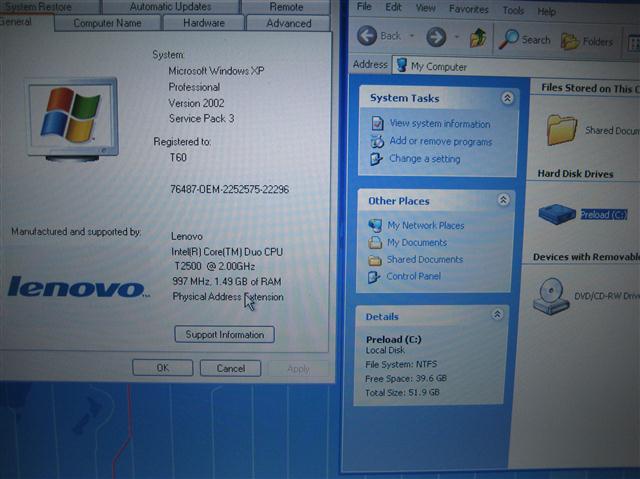Open the Edit menu
Screen dimensions: 640x479
pyautogui.click(x=393, y=7)
